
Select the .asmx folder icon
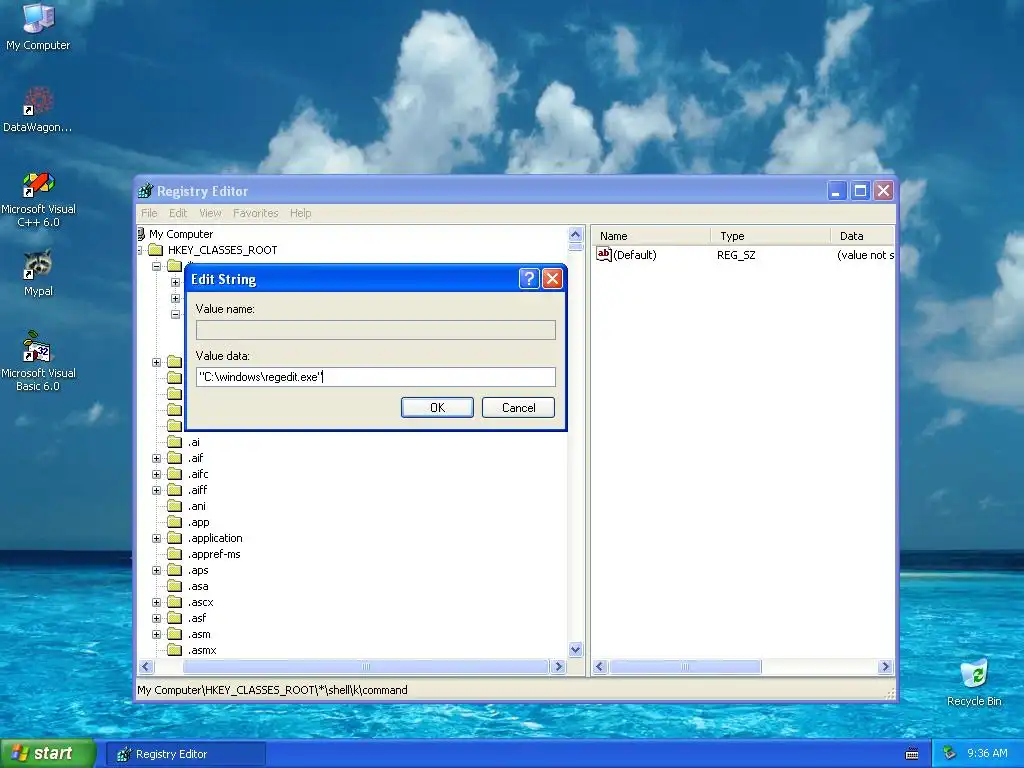[174, 650]
